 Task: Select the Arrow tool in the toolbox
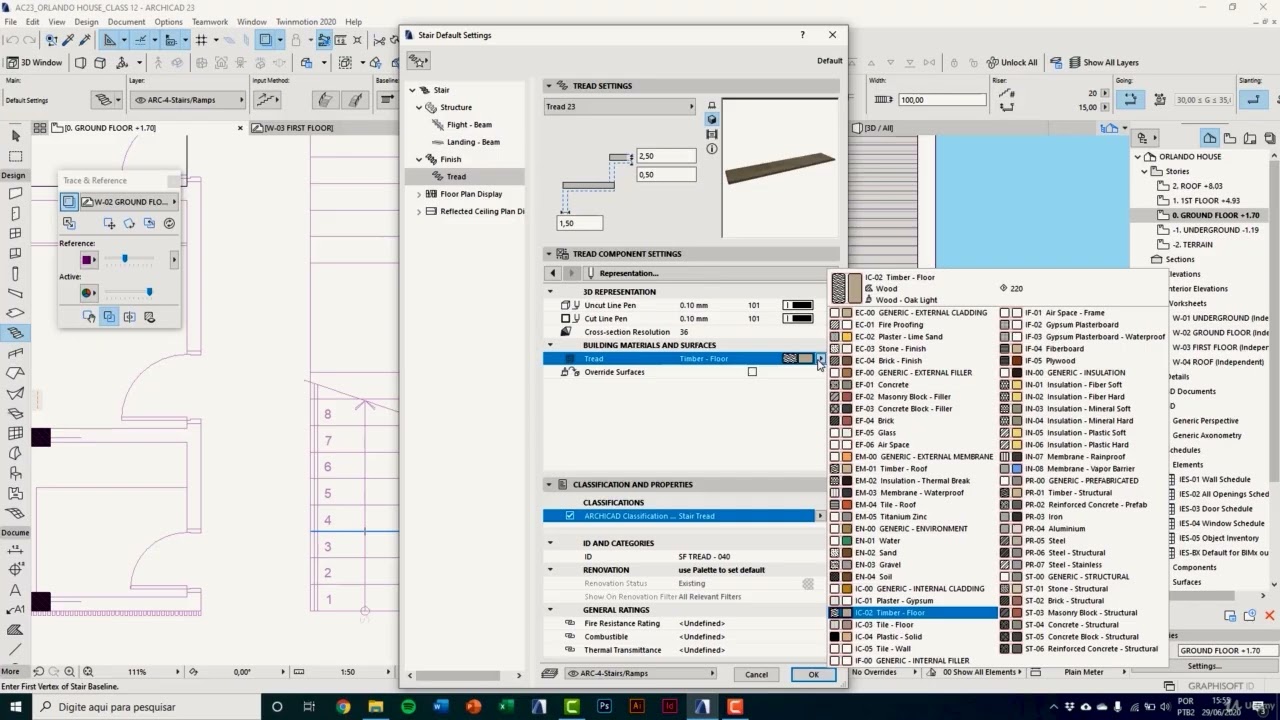coord(15,136)
